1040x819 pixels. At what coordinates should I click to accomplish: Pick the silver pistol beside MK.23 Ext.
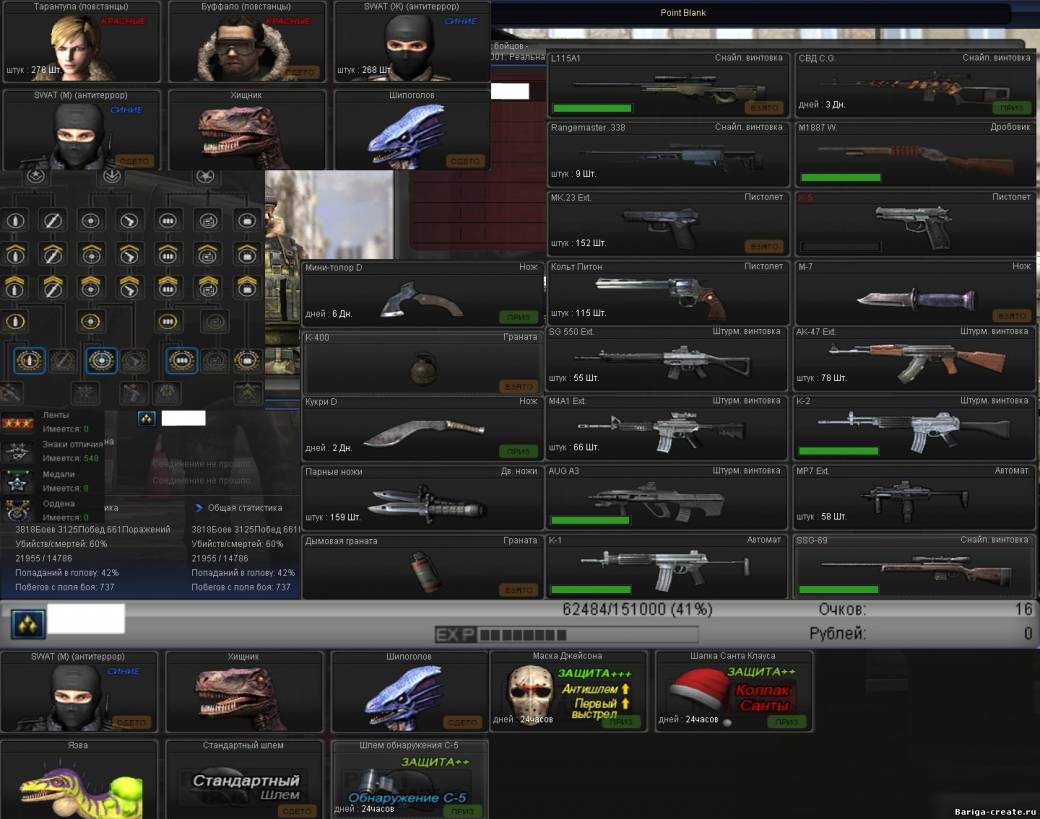click(x=915, y=223)
